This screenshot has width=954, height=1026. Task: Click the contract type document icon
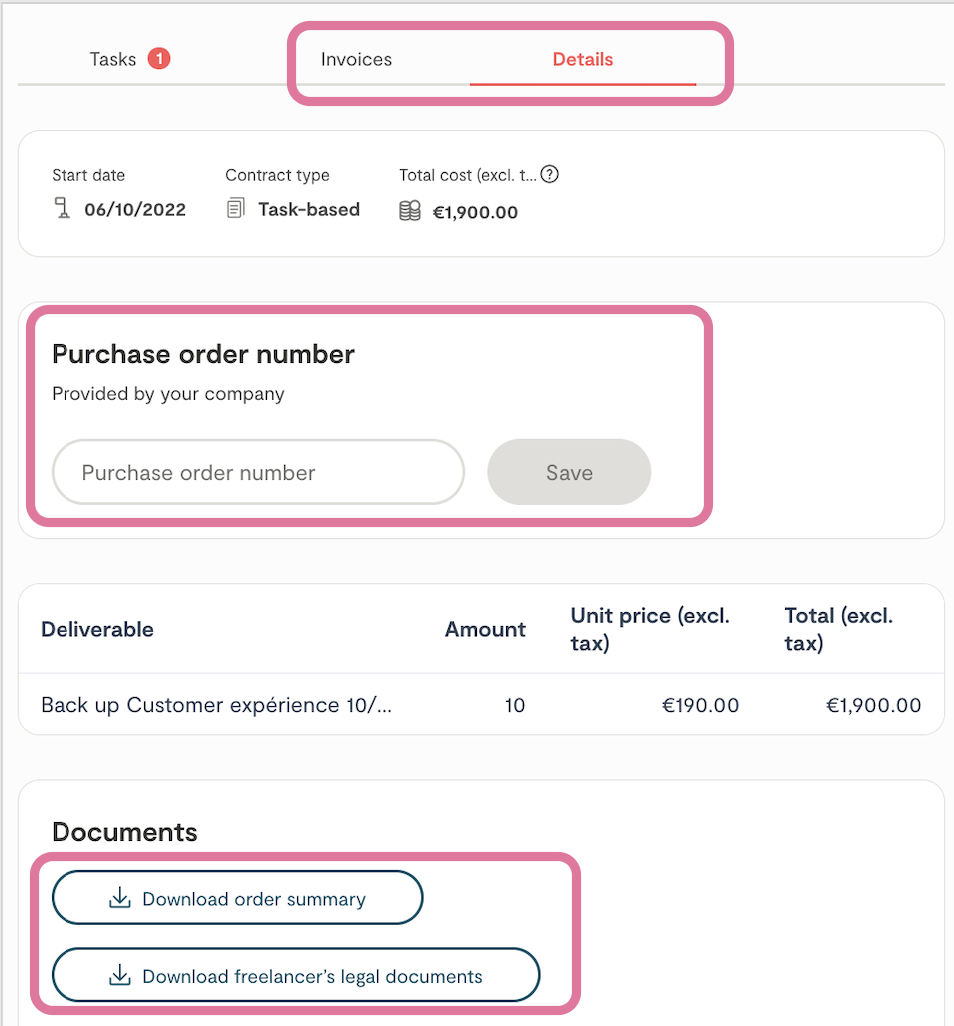[x=236, y=209]
